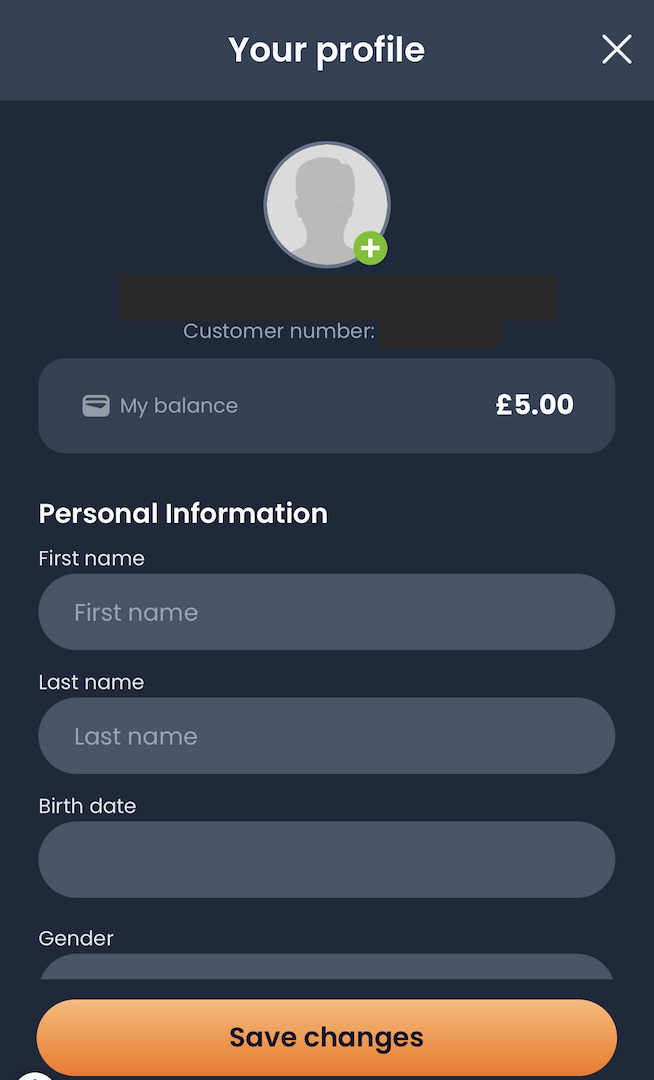Click the First name field label

[x=92, y=558]
